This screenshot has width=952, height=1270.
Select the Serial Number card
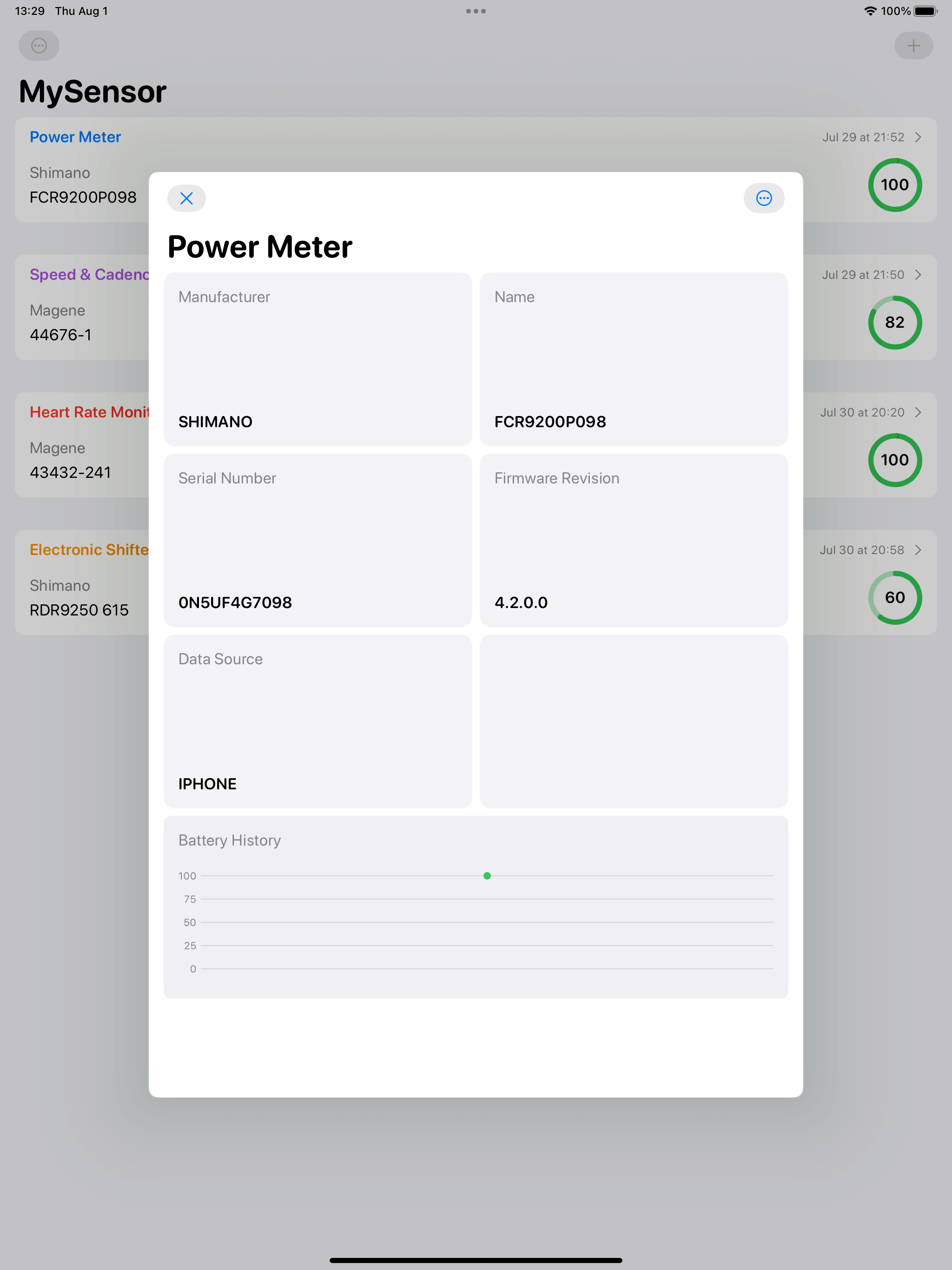click(317, 540)
